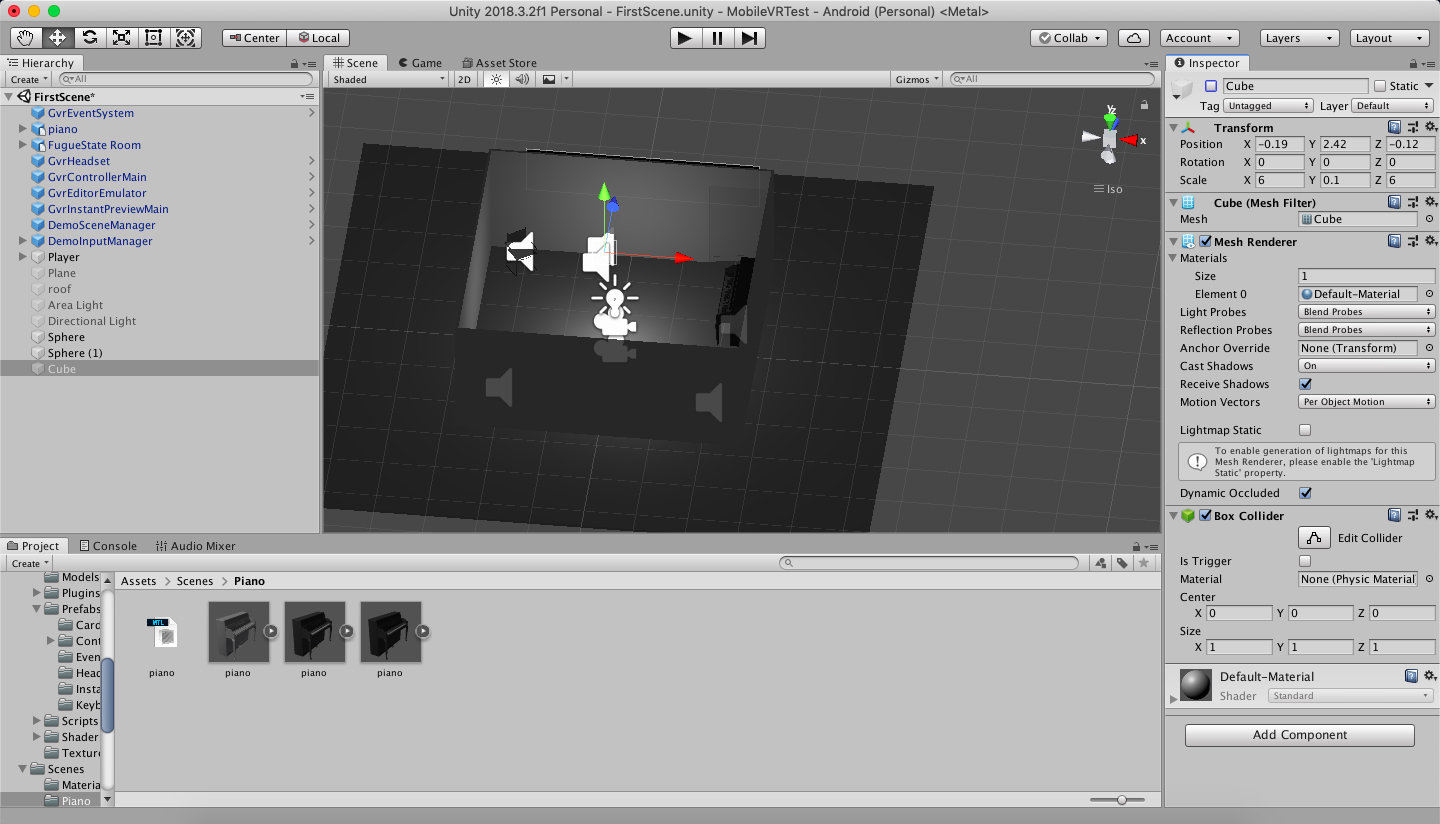Switch to the Game tab

pyautogui.click(x=419, y=63)
